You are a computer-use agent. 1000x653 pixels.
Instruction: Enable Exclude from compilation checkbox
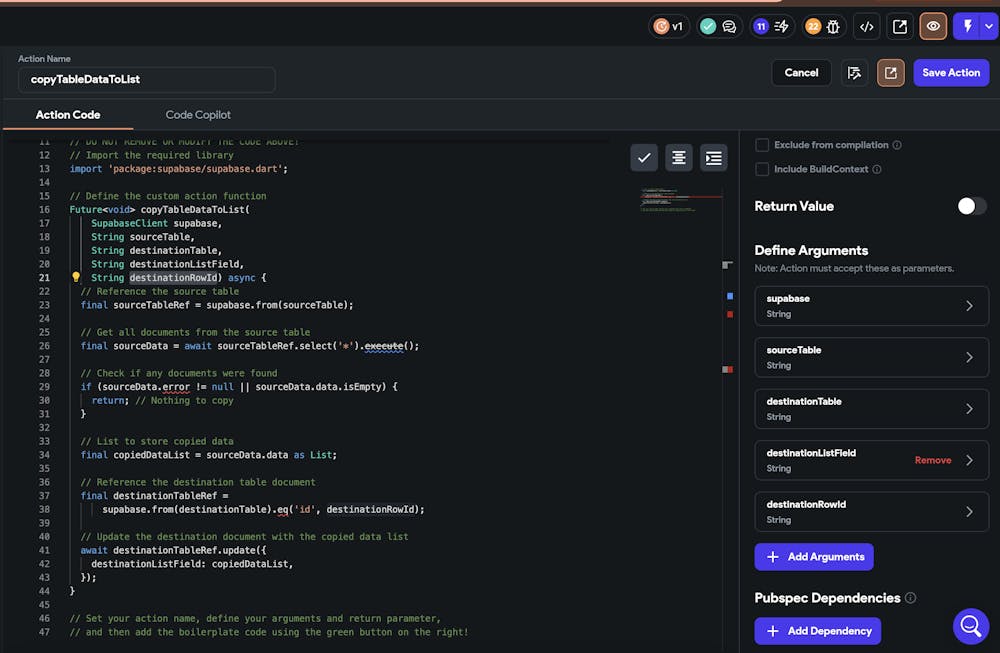pyautogui.click(x=762, y=145)
